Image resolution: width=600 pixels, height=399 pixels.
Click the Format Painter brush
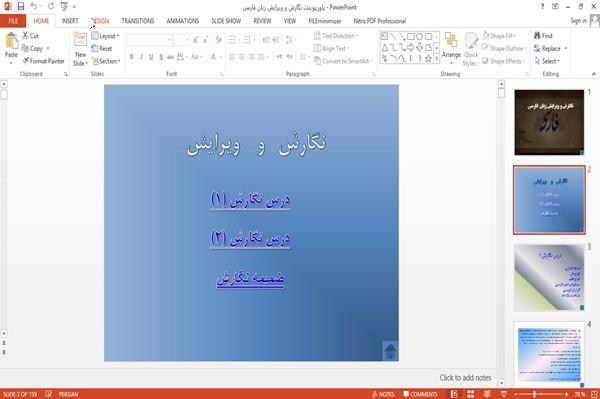pyautogui.click(x=25, y=61)
